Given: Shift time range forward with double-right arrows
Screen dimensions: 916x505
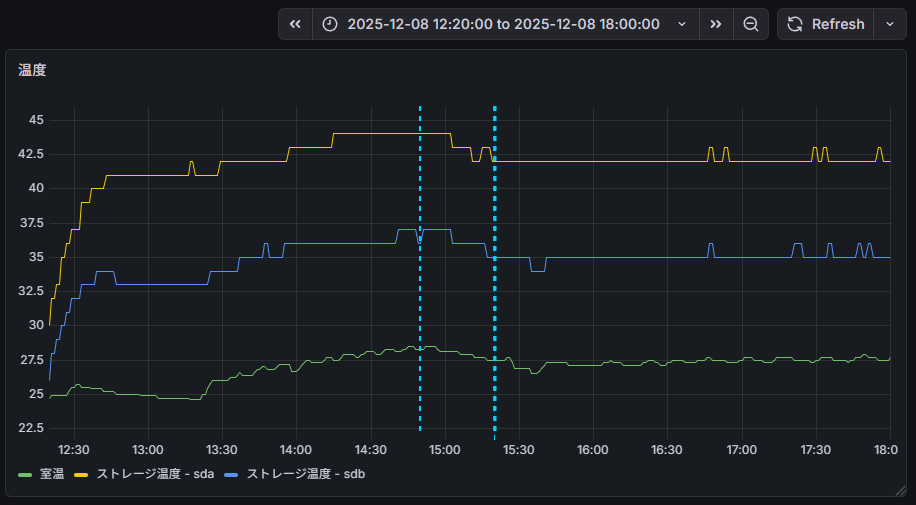Looking at the screenshot, I should [x=716, y=24].
